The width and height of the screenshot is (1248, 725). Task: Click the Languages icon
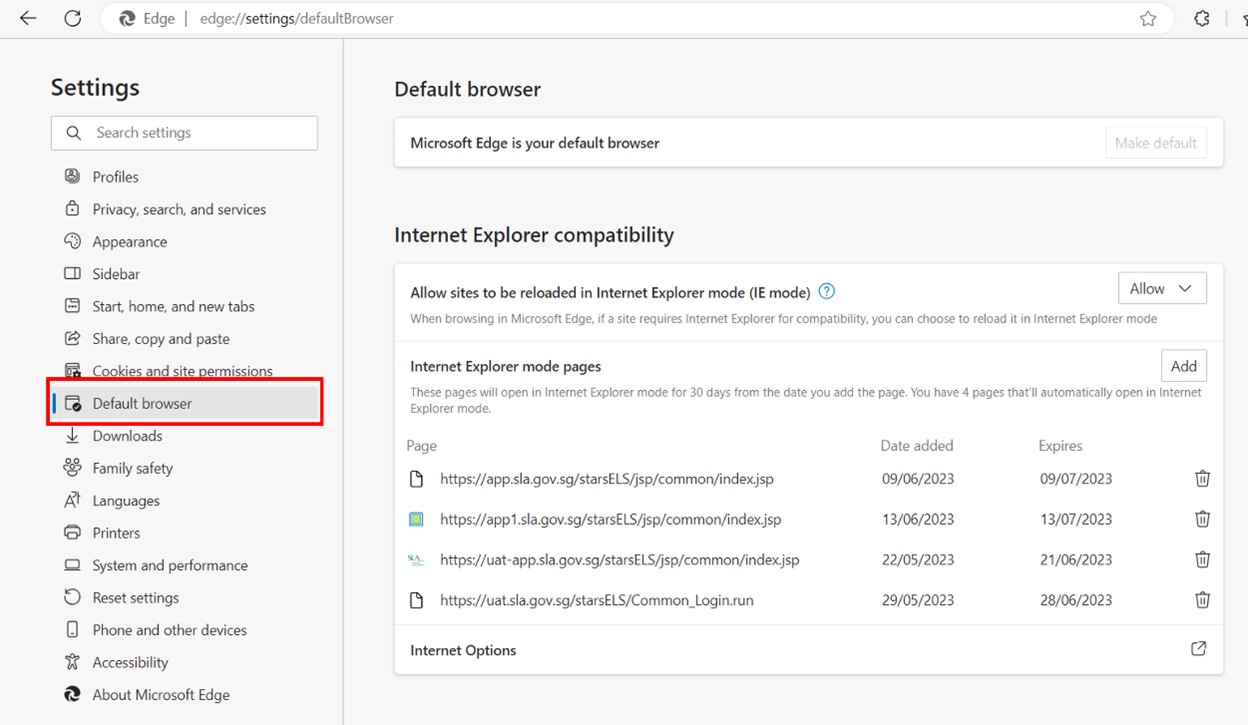[72, 500]
